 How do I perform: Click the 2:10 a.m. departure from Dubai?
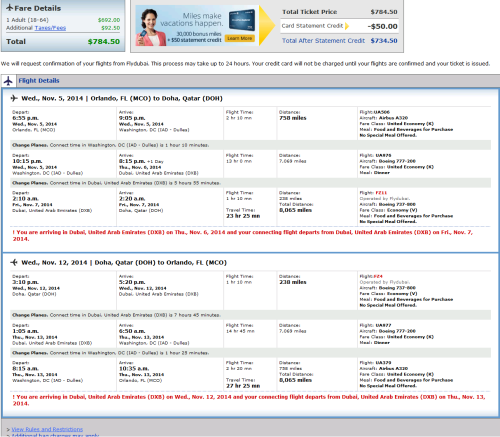point(25,199)
